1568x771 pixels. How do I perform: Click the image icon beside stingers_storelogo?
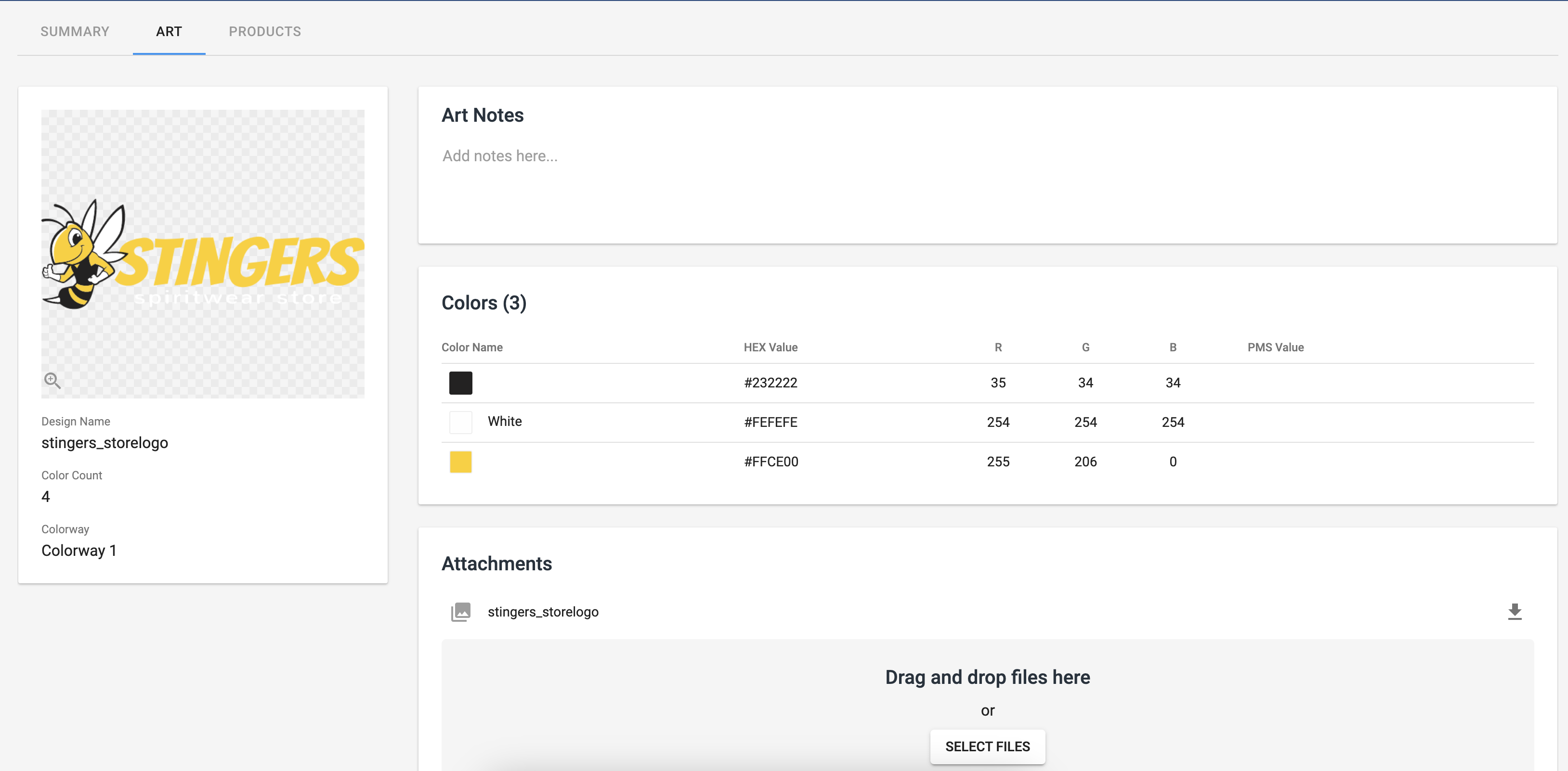461,612
